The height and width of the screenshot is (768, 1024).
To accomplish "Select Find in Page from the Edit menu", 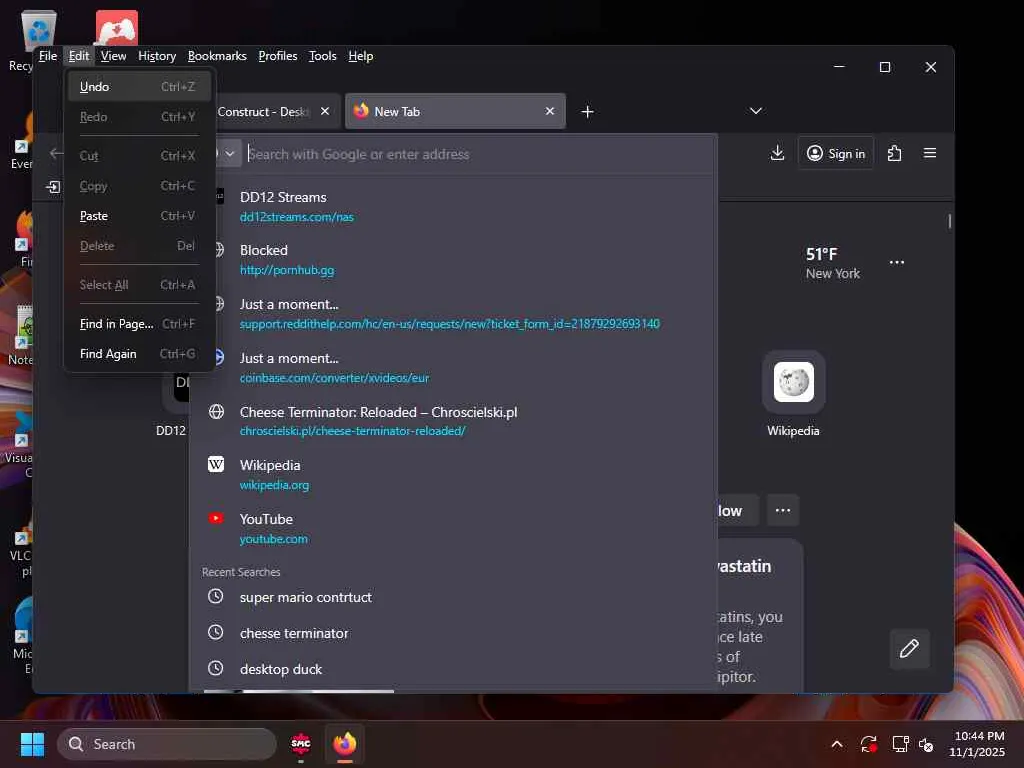I will click(x=139, y=324).
